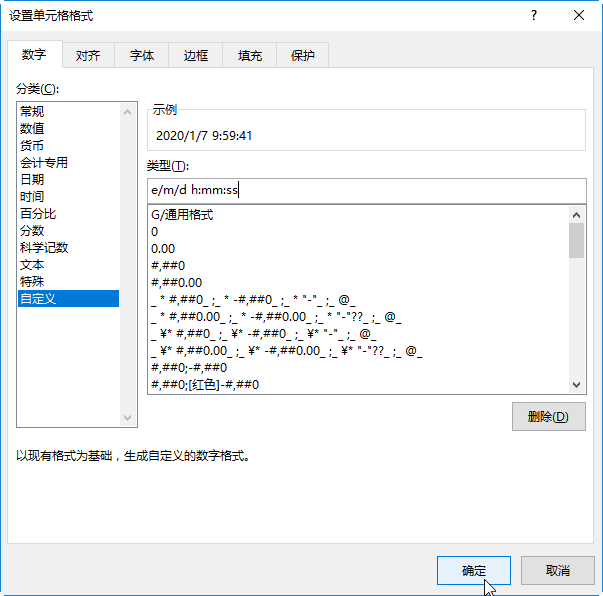603x596 pixels.
Task: Pick 百分比 category
Action: coord(68,213)
